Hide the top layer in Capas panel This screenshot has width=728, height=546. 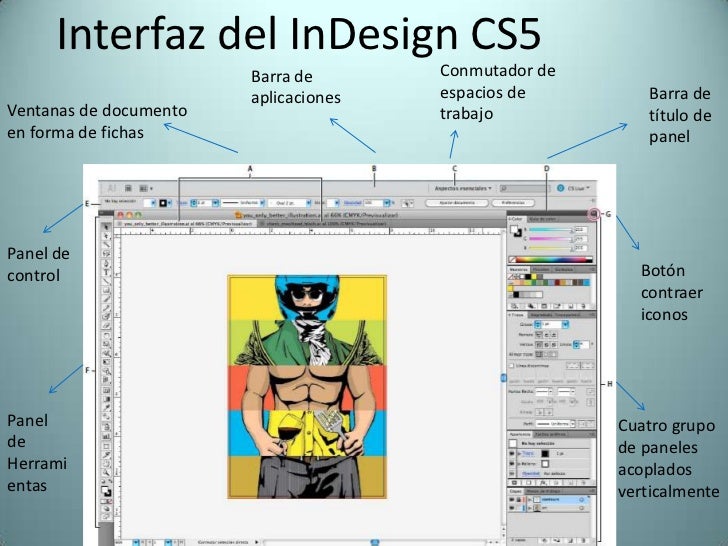pyautogui.click(x=512, y=500)
